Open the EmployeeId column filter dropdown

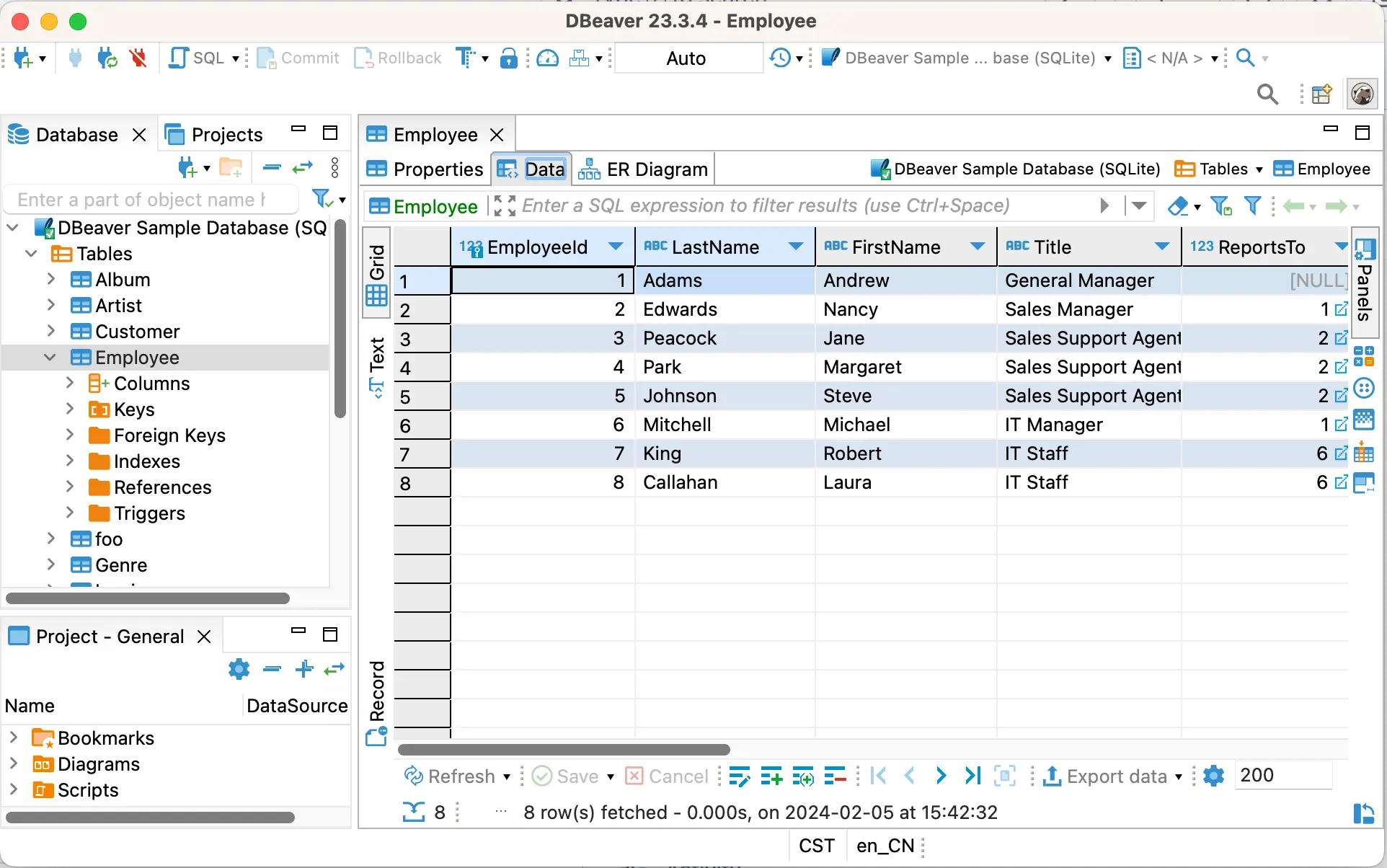(x=616, y=247)
